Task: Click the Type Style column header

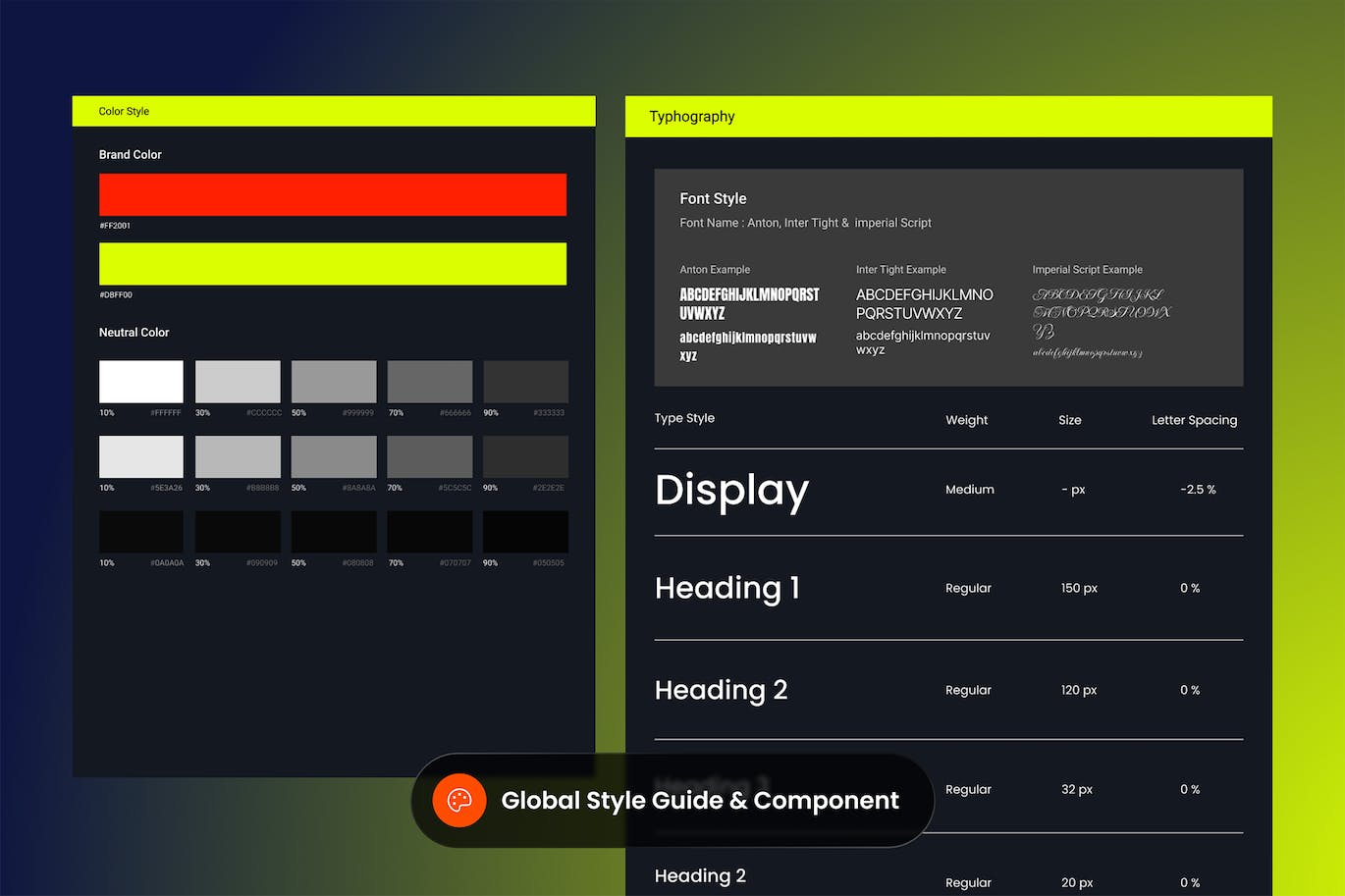Action: pos(684,418)
